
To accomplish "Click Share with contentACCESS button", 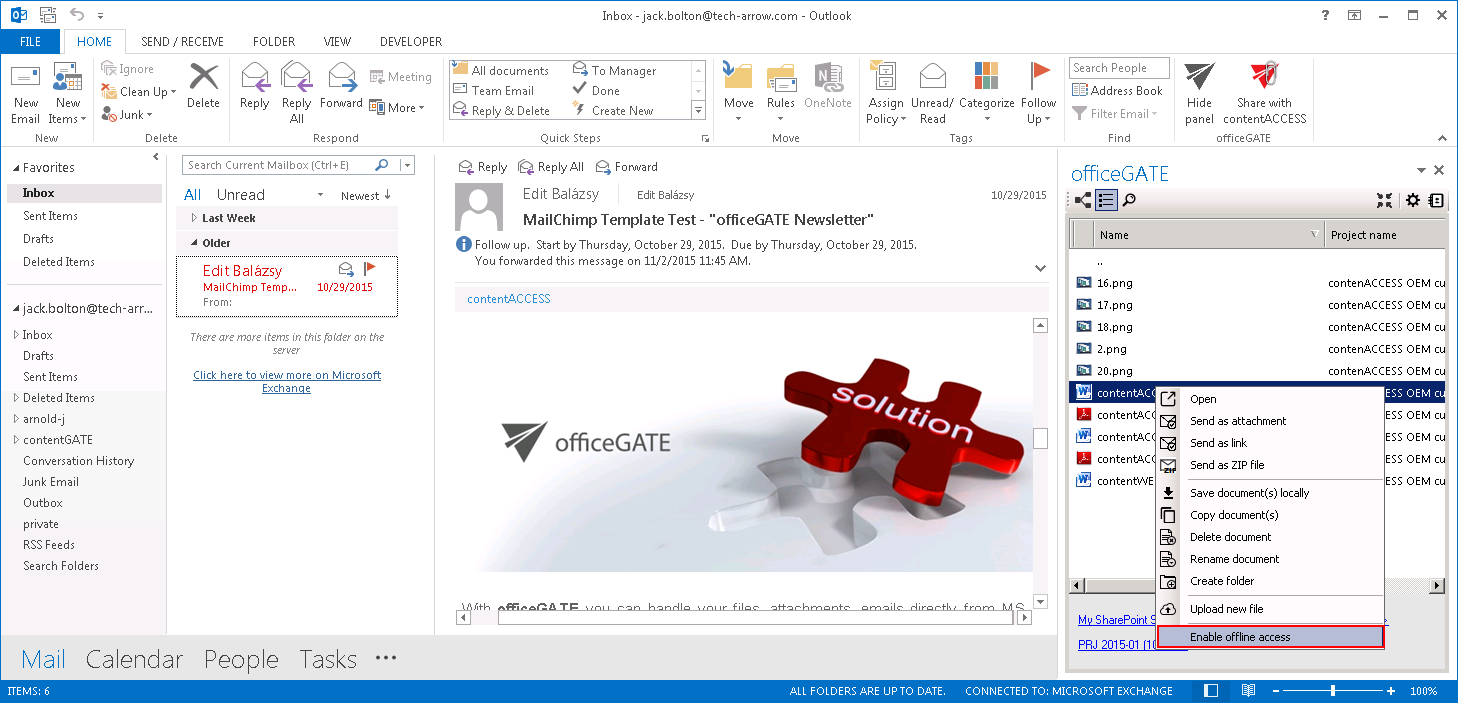I will pos(1264,93).
